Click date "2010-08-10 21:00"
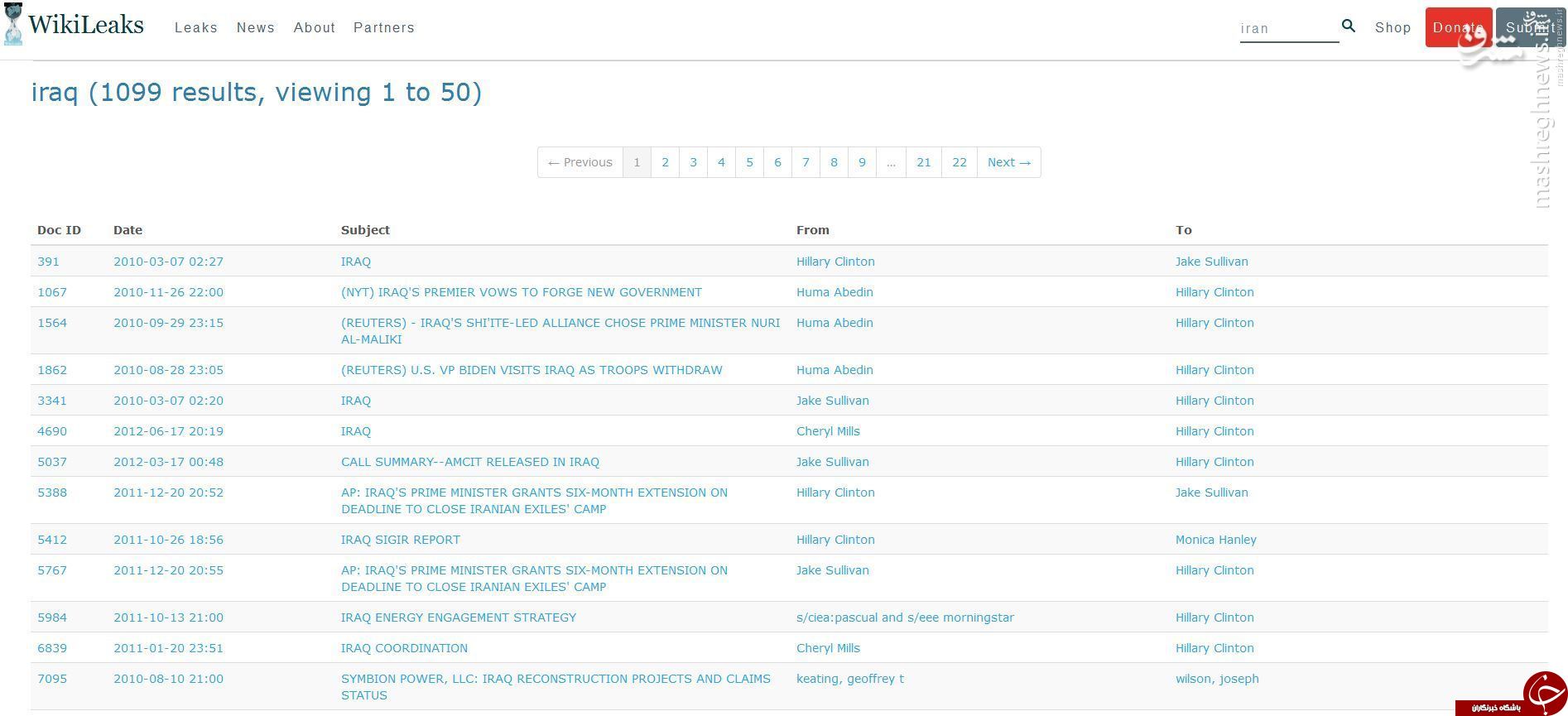This screenshot has width=1568, height=716. (168, 679)
